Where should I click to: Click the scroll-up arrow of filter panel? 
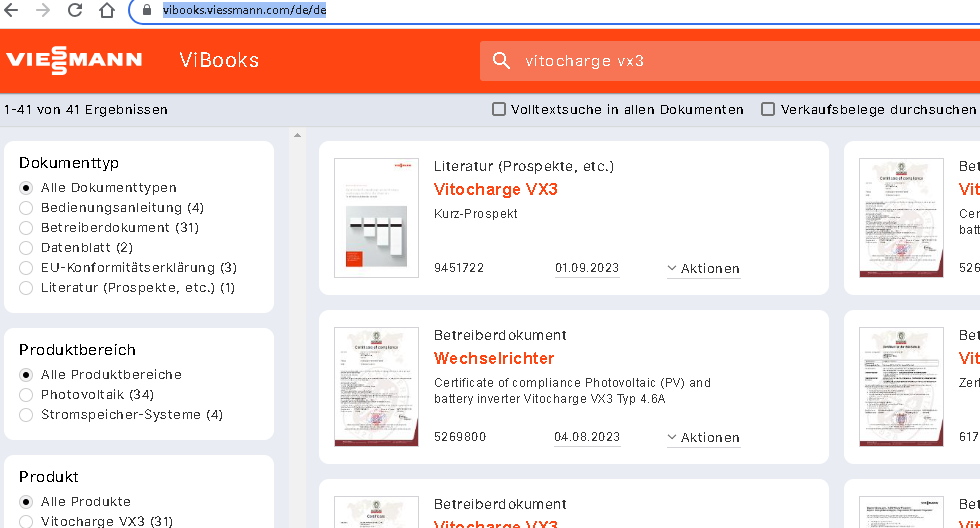297,134
